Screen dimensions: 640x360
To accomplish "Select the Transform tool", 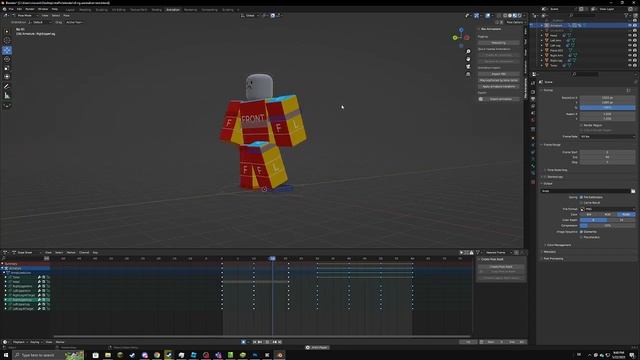I will coord(7,77).
